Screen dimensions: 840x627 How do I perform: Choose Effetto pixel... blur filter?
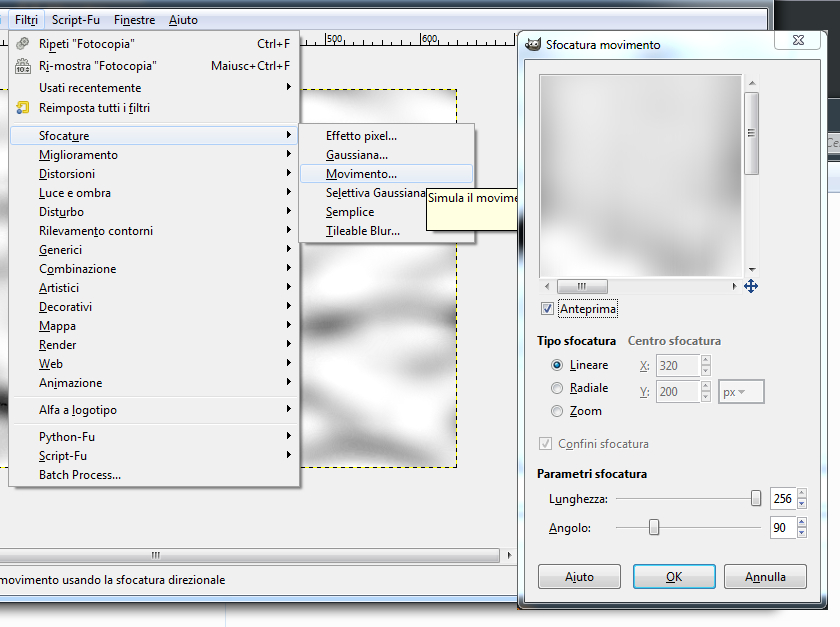[x=386, y=136]
